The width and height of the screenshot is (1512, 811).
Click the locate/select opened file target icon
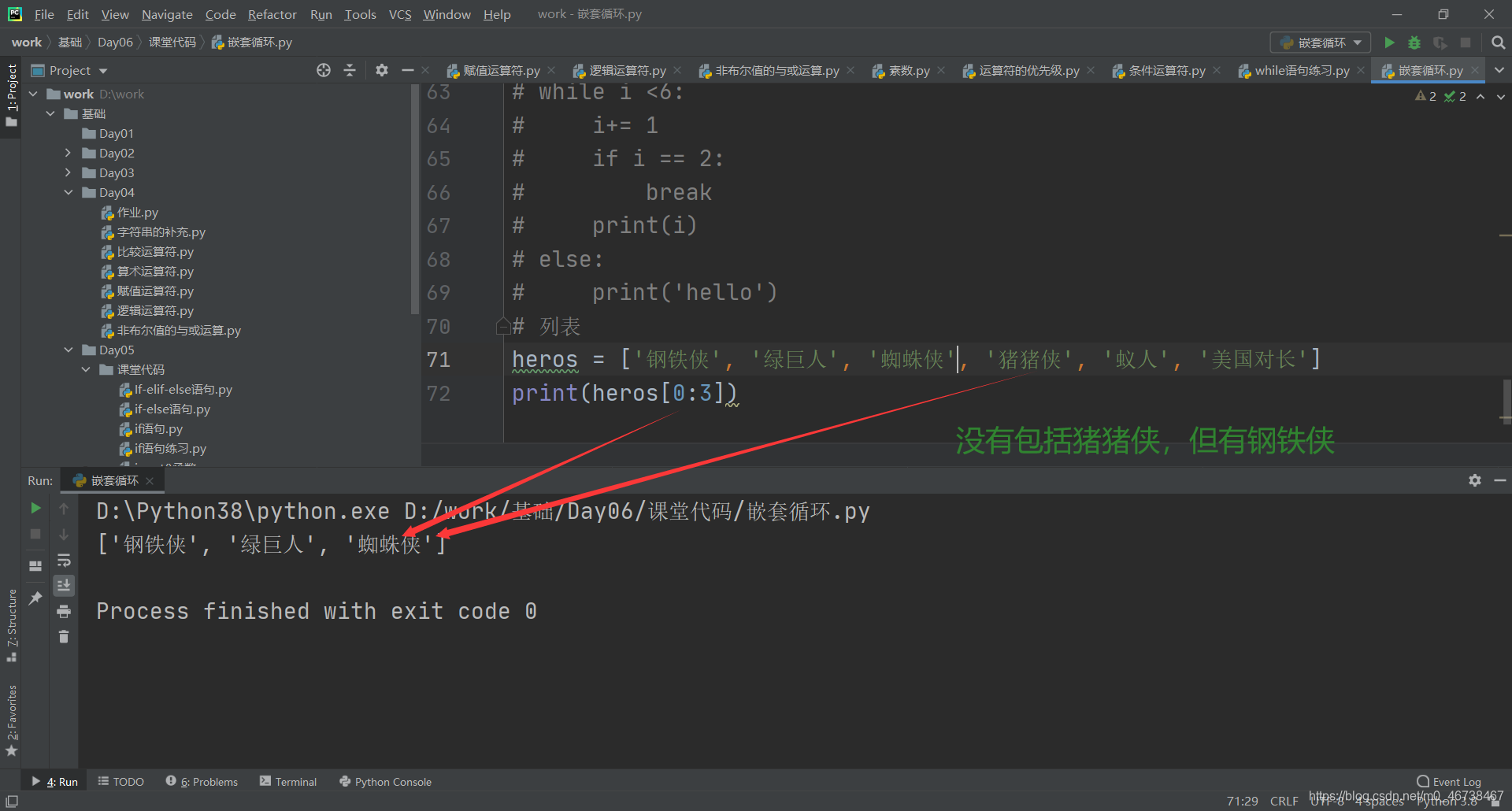[x=324, y=71]
